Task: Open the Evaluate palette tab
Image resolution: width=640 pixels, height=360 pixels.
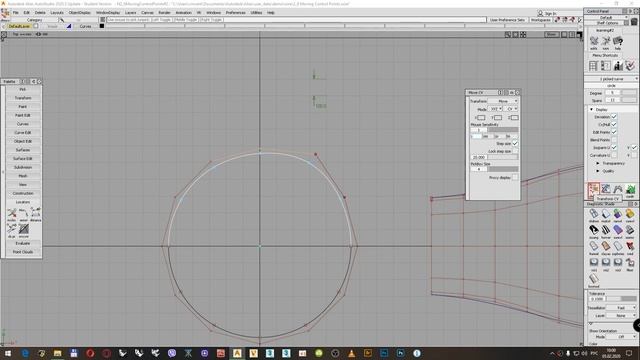Action: point(23,243)
